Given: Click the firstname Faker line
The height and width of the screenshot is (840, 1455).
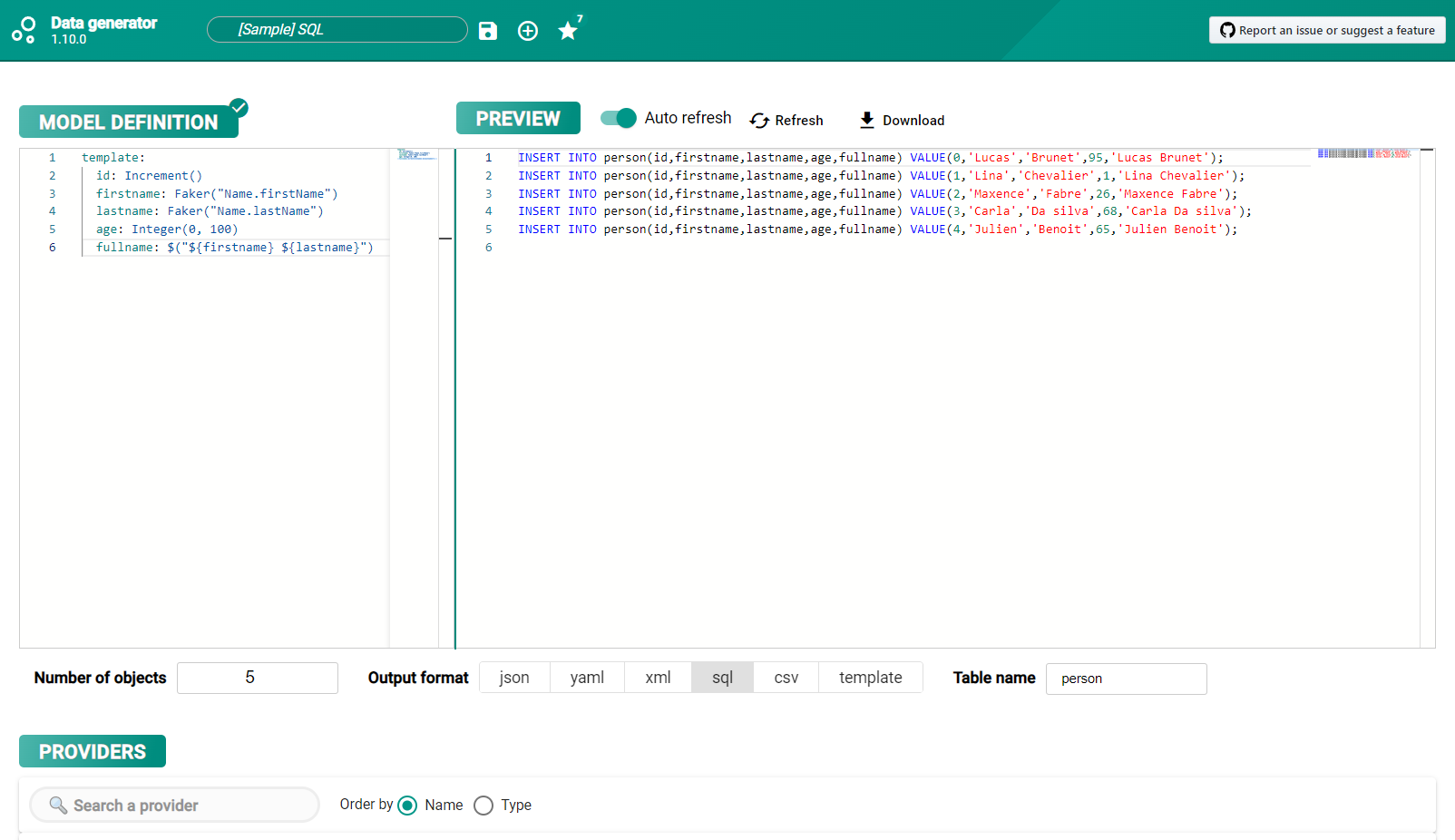Looking at the screenshot, I should point(217,194).
